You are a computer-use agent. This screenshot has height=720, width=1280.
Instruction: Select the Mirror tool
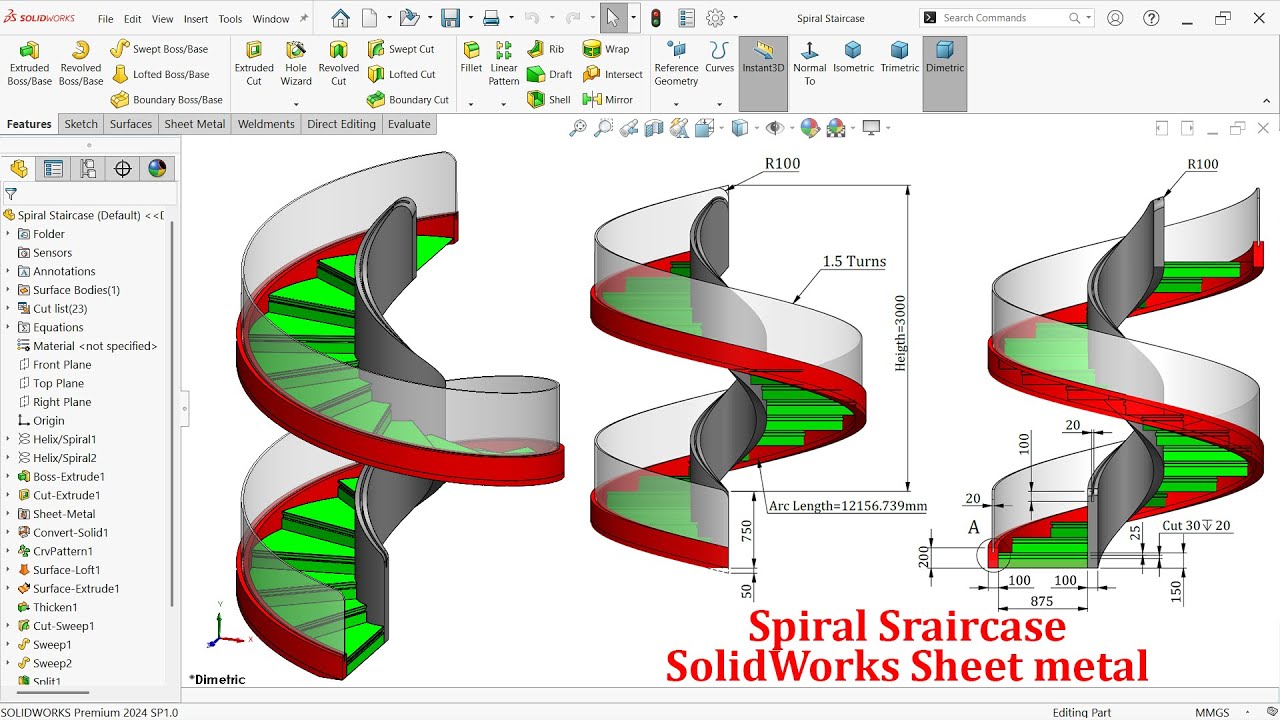click(x=608, y=99)
